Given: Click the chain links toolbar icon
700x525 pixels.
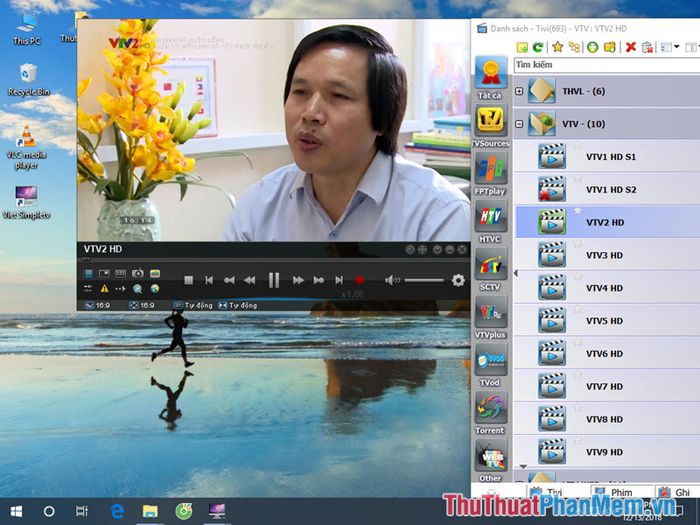Looking at the screenshot, I should click(575, 47).
